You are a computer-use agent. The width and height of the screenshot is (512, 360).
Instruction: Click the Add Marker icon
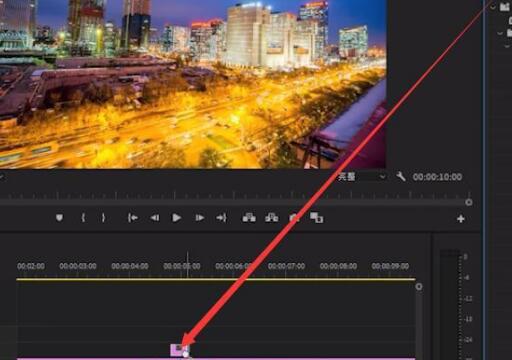59,218
